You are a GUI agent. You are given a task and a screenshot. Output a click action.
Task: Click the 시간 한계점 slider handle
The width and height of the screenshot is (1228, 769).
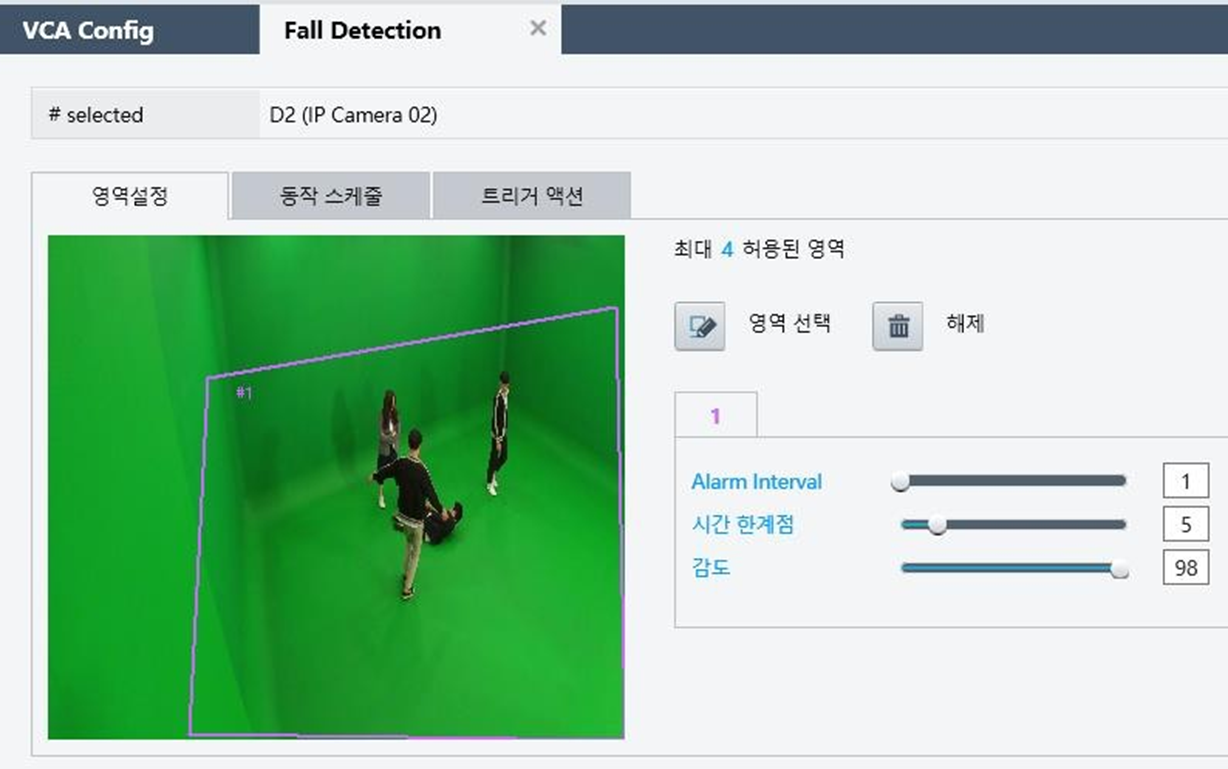(x=937, y=525)
